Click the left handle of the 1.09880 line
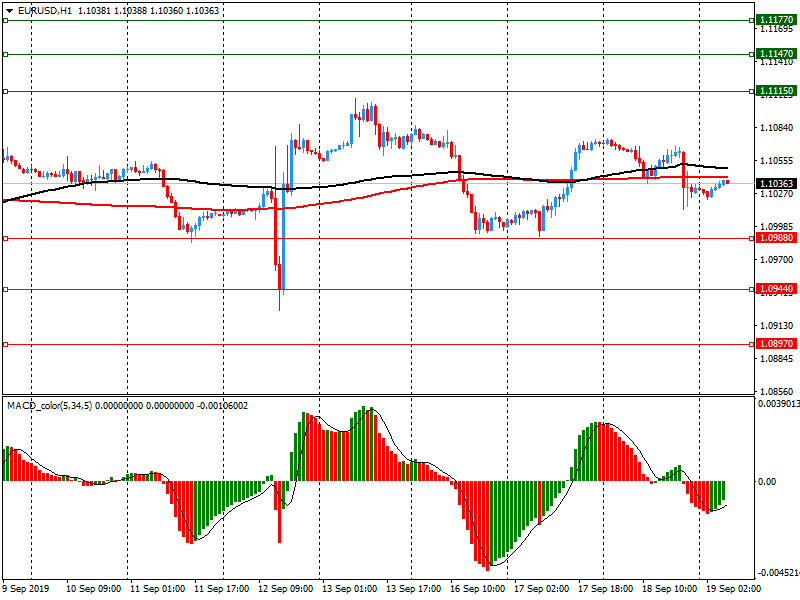Screen dimensions: 800x600 pos(6,238)
